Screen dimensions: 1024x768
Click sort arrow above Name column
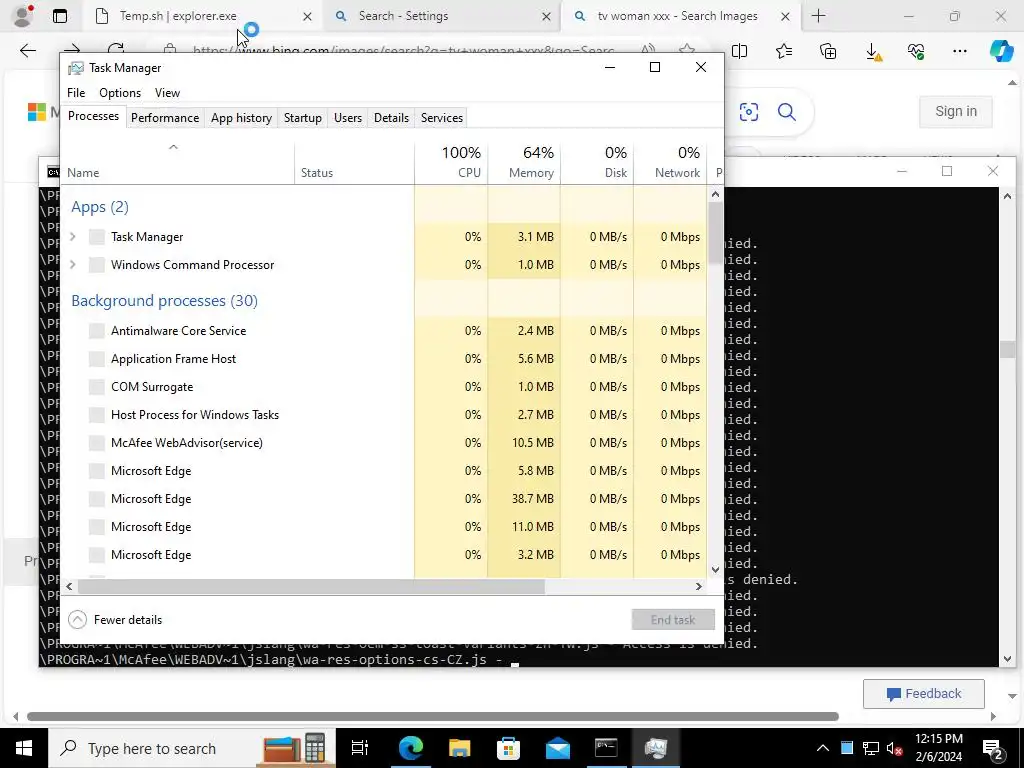[x=173, y=148]
